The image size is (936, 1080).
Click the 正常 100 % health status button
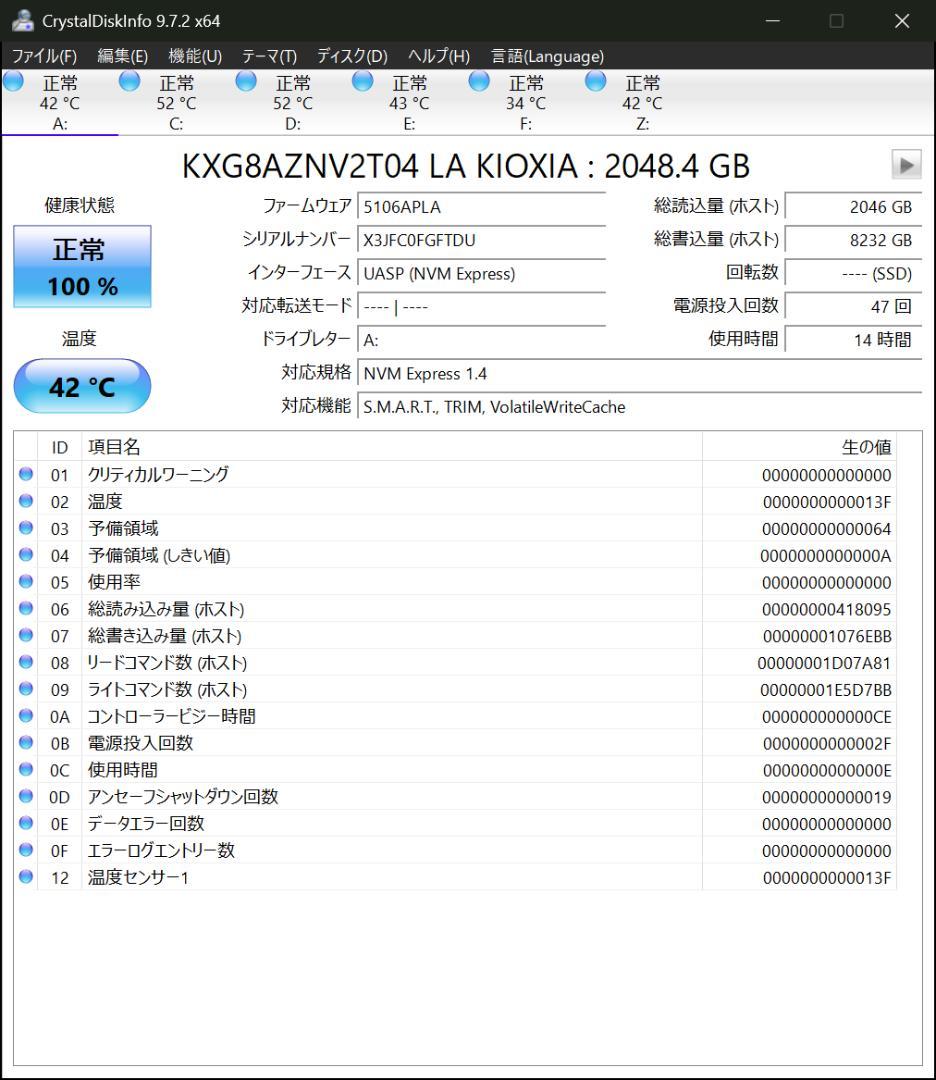click(83, 267)
